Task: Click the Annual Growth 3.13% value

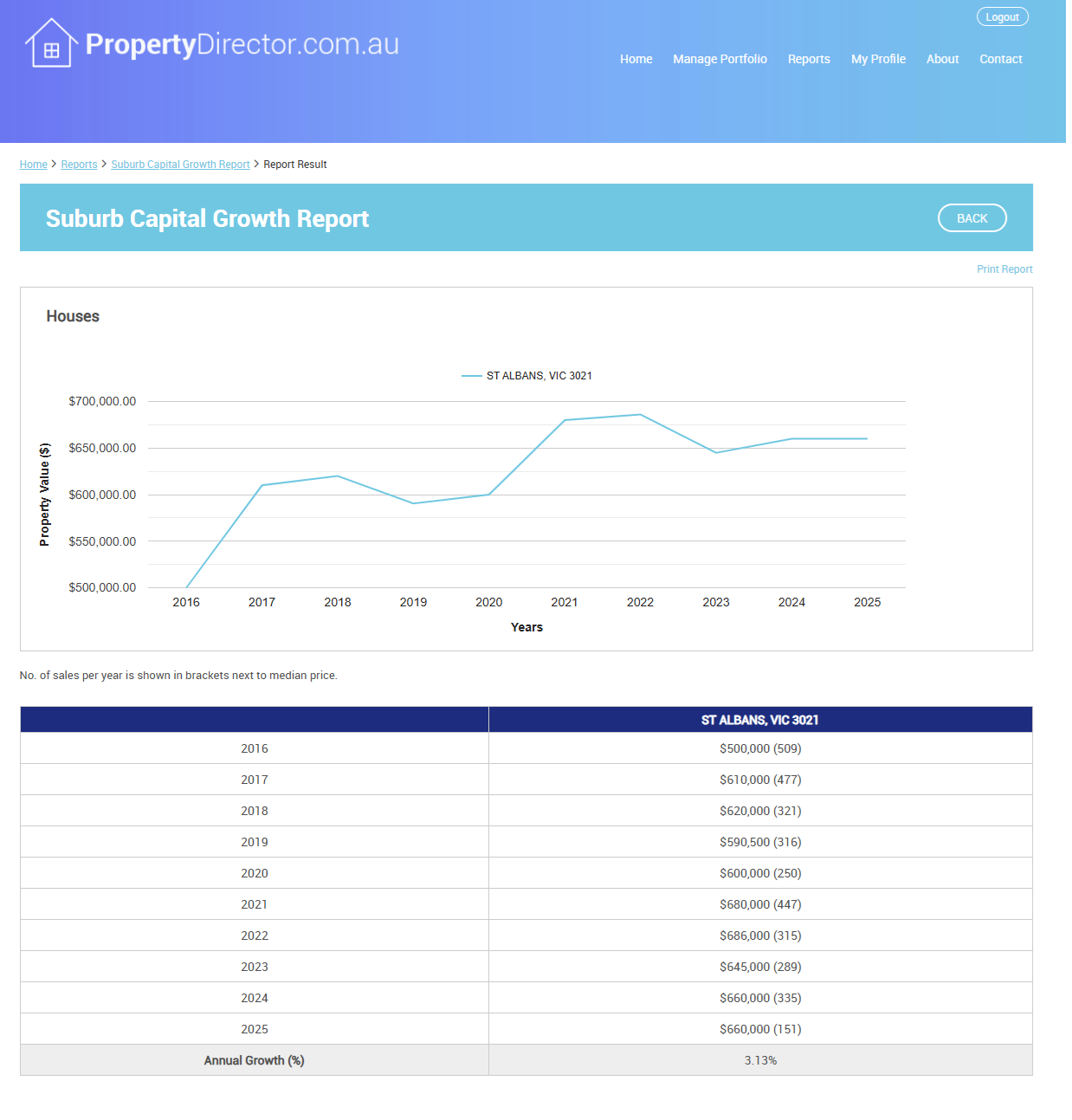Action: (759, 1060)
